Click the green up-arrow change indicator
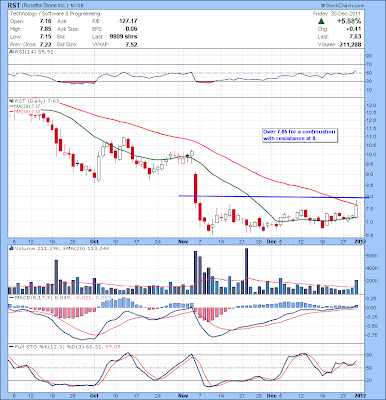 pyautogui.click(x=321, y=21)
